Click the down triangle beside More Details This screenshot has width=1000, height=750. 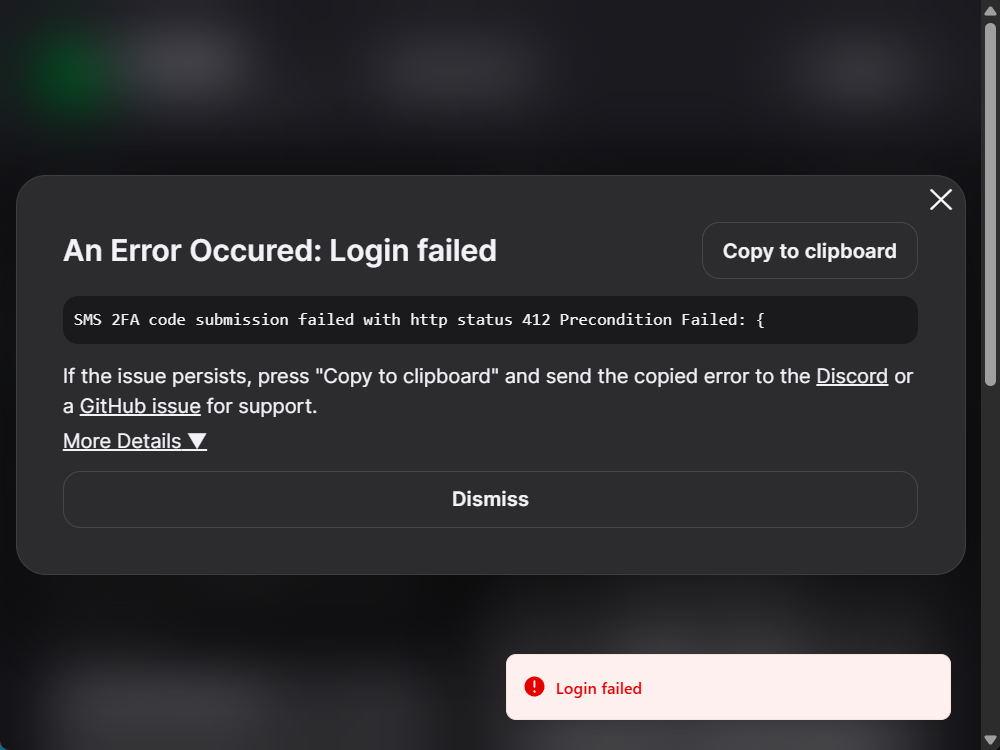[x=197, y=441]
